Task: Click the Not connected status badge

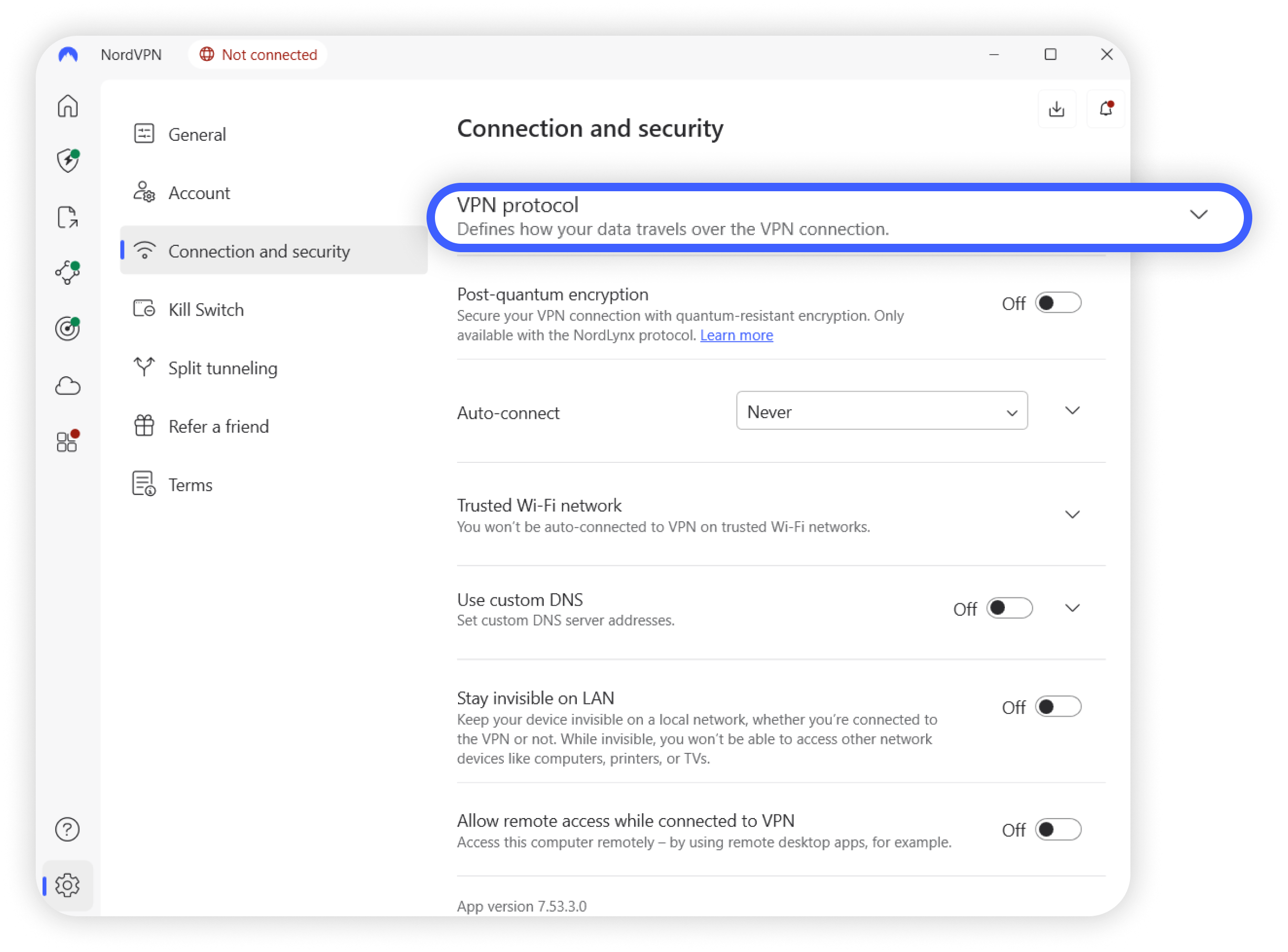Action: coord(258,55)
